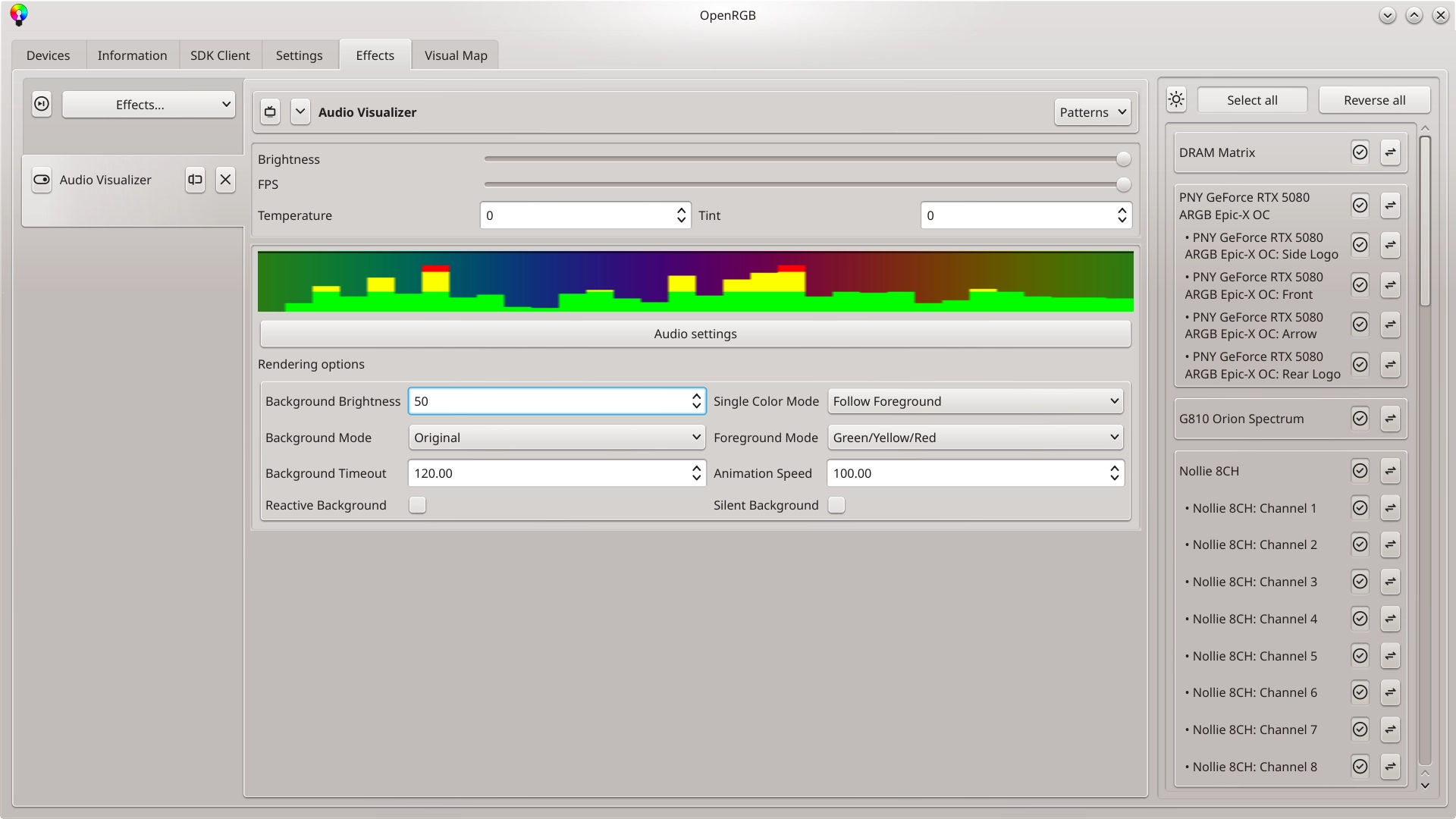
Task: Click the Audio settings button
Action: (x=695, y=334)
